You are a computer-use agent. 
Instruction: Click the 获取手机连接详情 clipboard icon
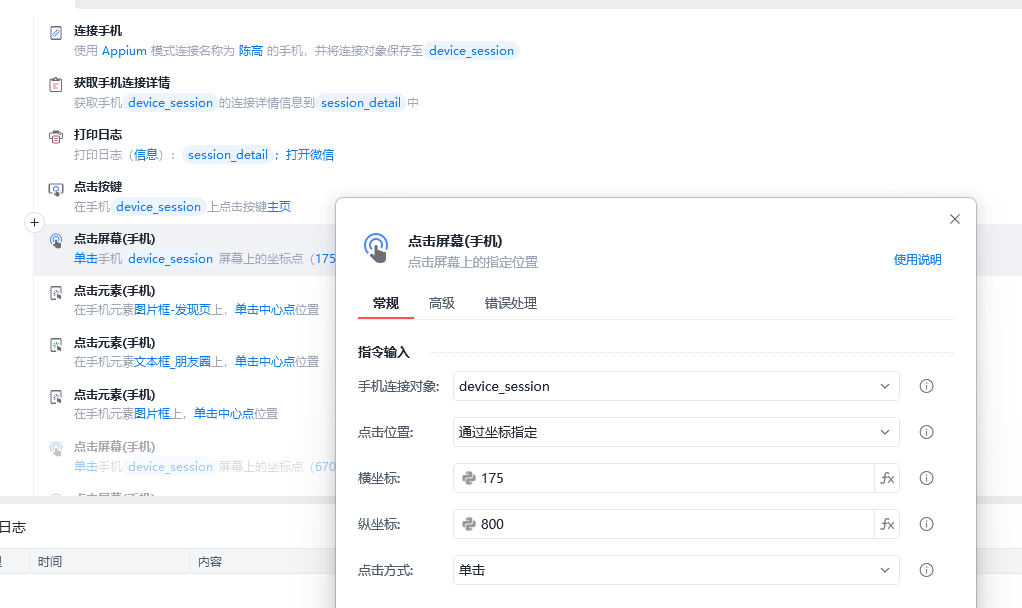click(x=56, y=85)
